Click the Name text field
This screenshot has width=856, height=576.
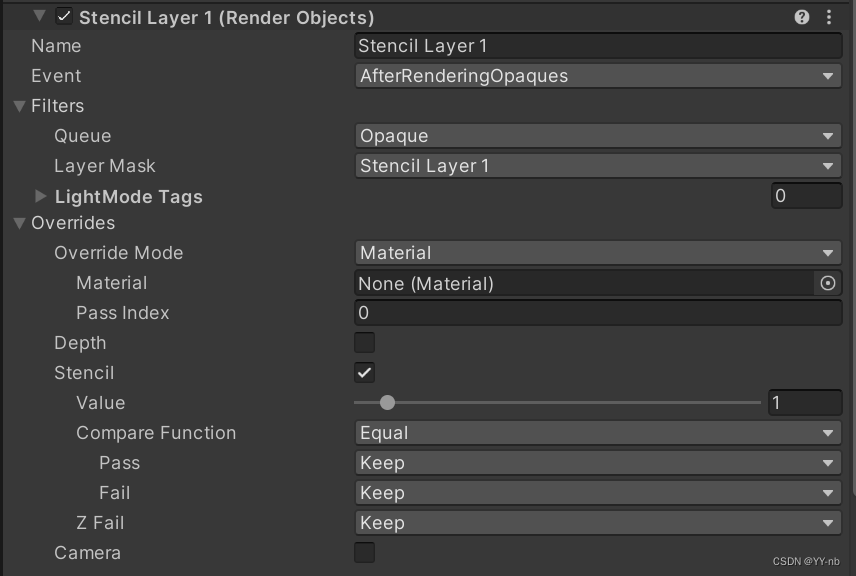[598, 46]
